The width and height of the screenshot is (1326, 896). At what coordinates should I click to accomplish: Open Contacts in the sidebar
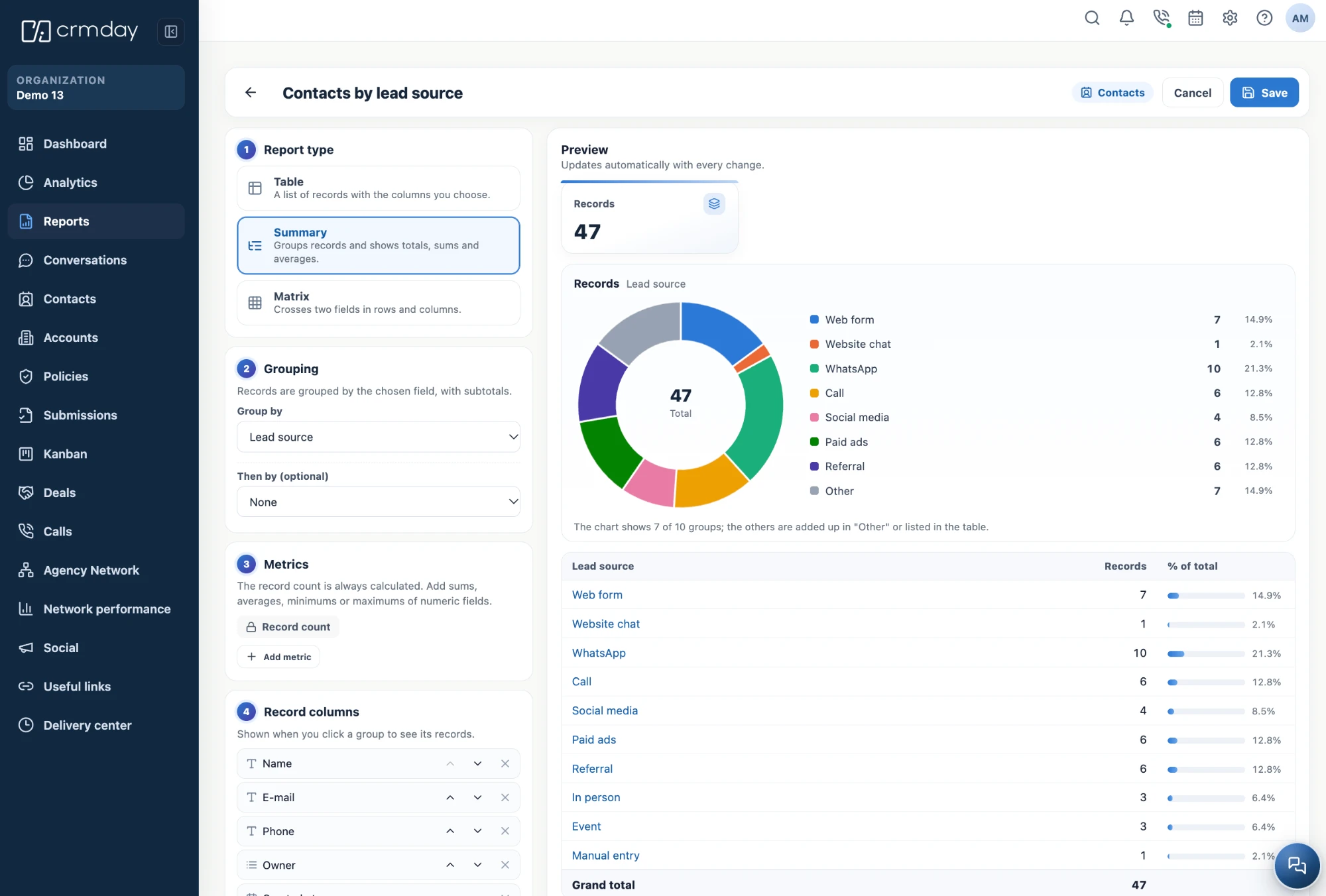[x=96, y=299]
